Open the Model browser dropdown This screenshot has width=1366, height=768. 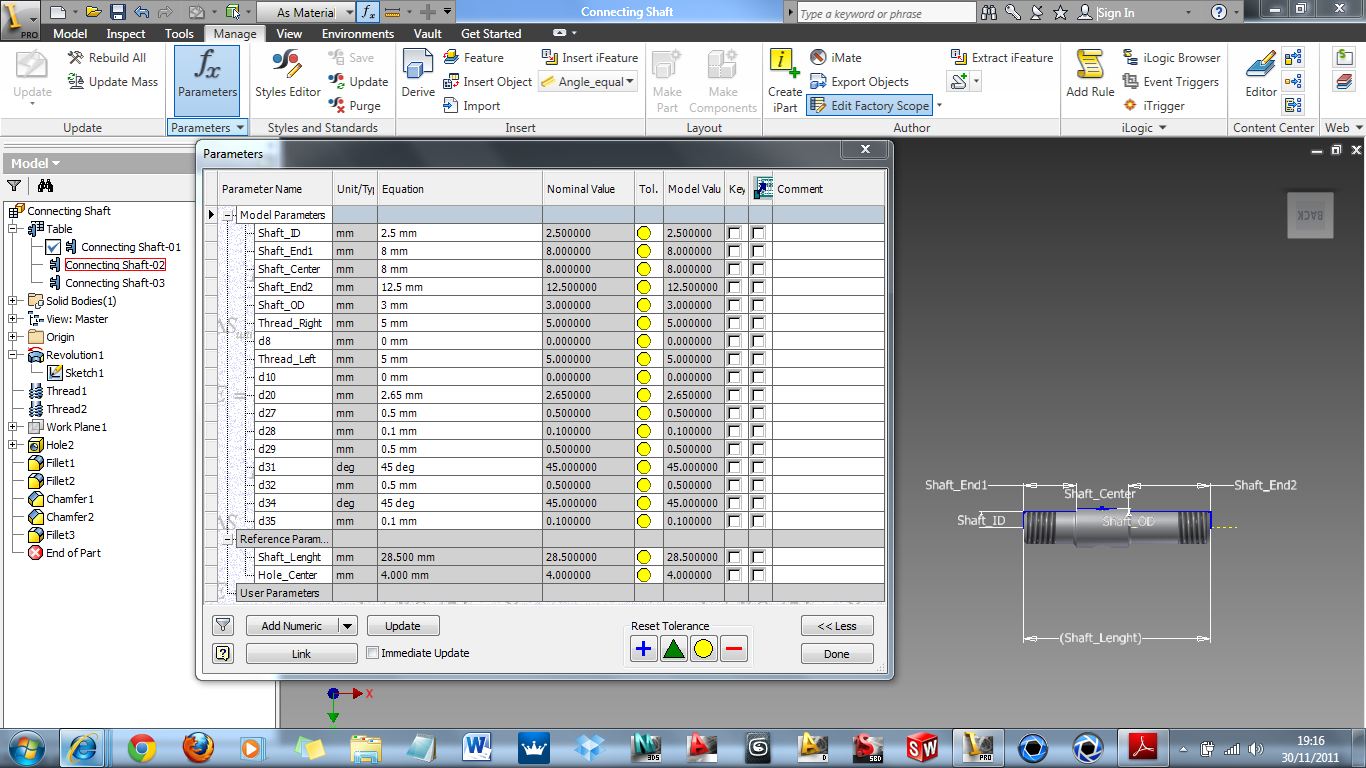point(54,163)
